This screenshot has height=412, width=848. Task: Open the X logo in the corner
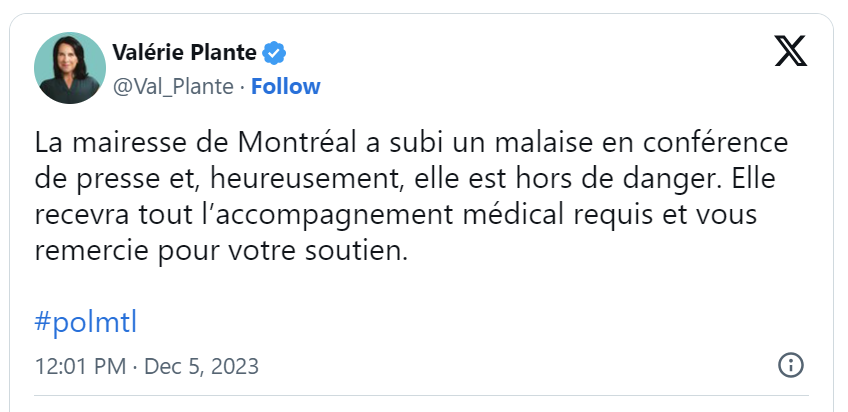[791, 51]
